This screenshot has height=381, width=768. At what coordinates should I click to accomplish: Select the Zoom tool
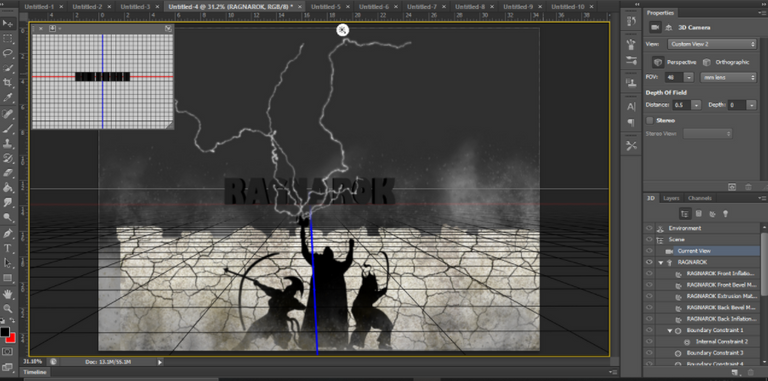pos(8,309)
